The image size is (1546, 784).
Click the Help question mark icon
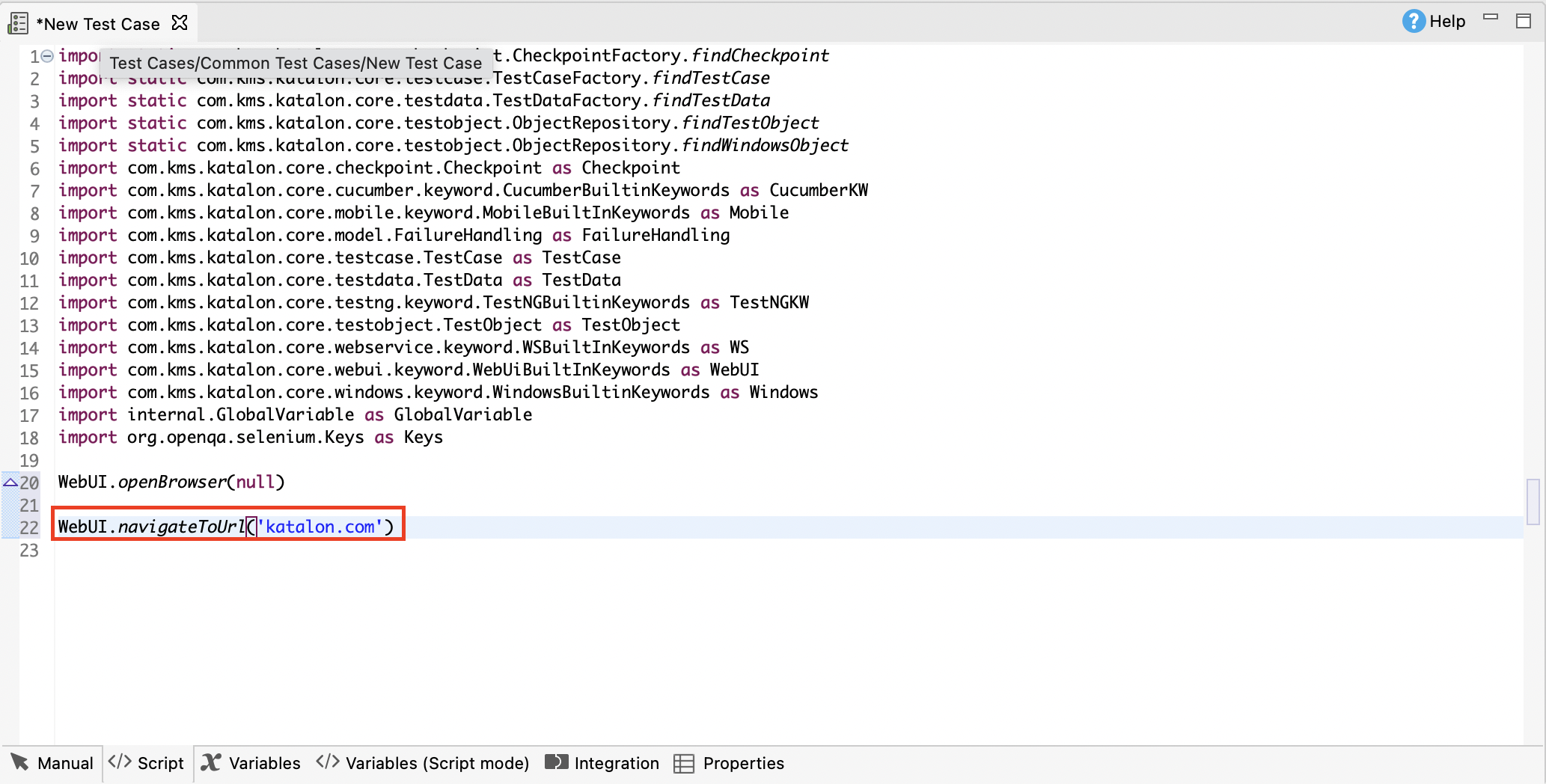[x=1413, y=21]
